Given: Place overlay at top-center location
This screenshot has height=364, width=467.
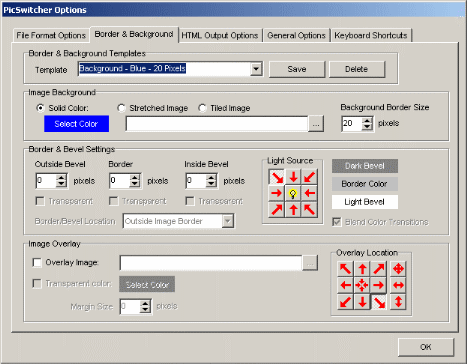Looking at the screenshot, I should click(362, 269).
